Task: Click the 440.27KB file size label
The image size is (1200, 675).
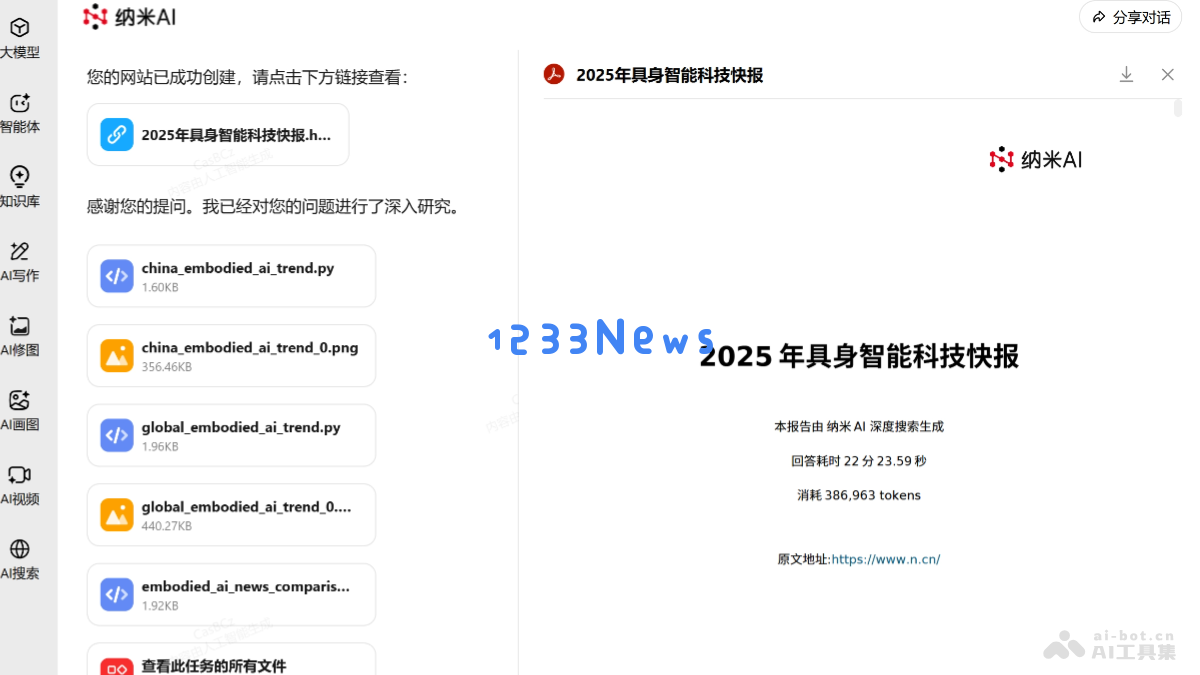Action: [x=167, y=526]
